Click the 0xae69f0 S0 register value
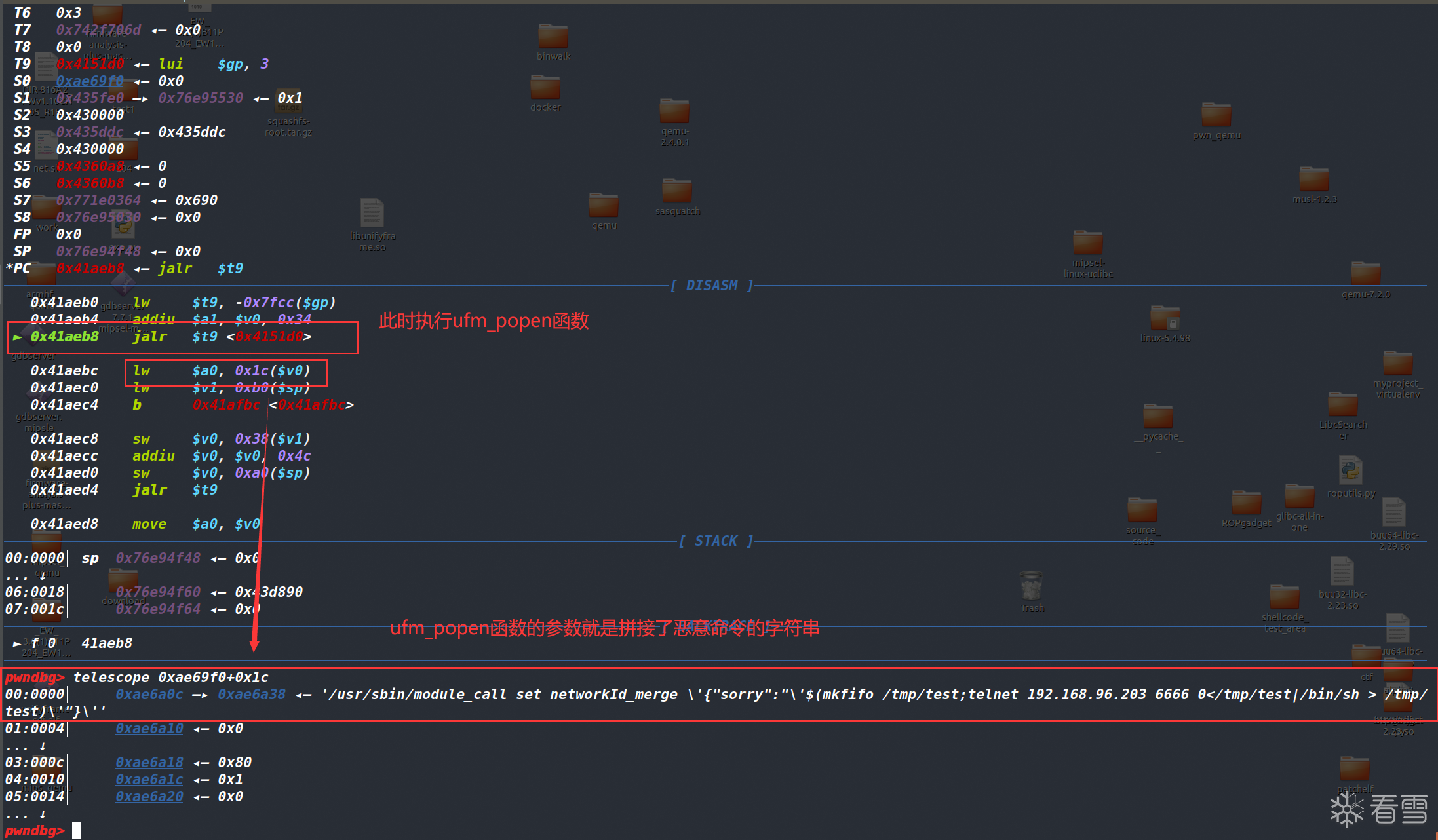 90,81
